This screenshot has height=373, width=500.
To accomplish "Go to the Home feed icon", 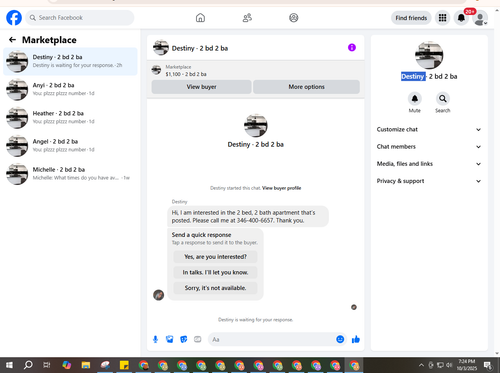I will tap(200, 18).
